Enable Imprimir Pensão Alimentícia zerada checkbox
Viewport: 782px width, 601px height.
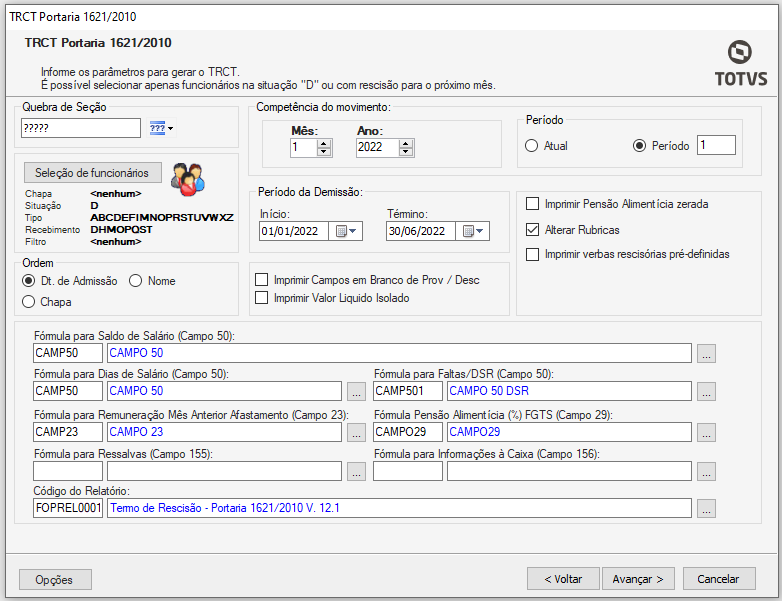pyautogui.click(x=532, y=204)
